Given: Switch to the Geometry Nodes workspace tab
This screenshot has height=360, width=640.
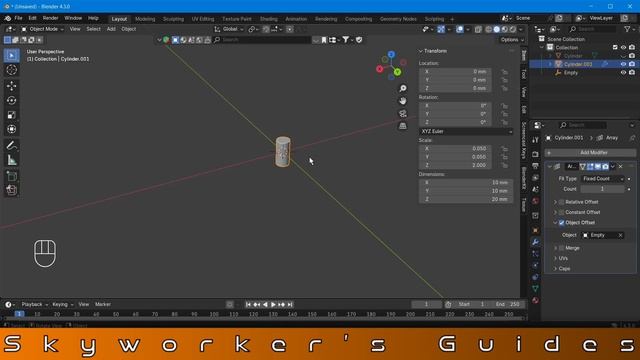Looking at the screenshot, I should 398,19.
